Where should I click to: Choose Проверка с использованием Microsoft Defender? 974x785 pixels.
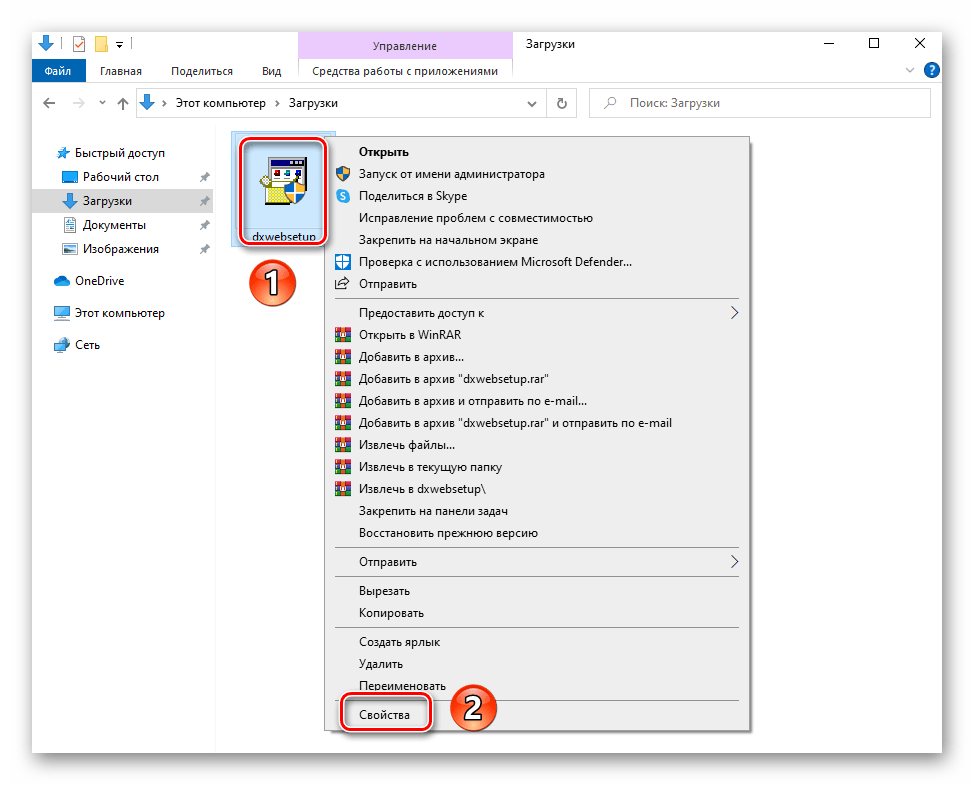pos(537,262)
